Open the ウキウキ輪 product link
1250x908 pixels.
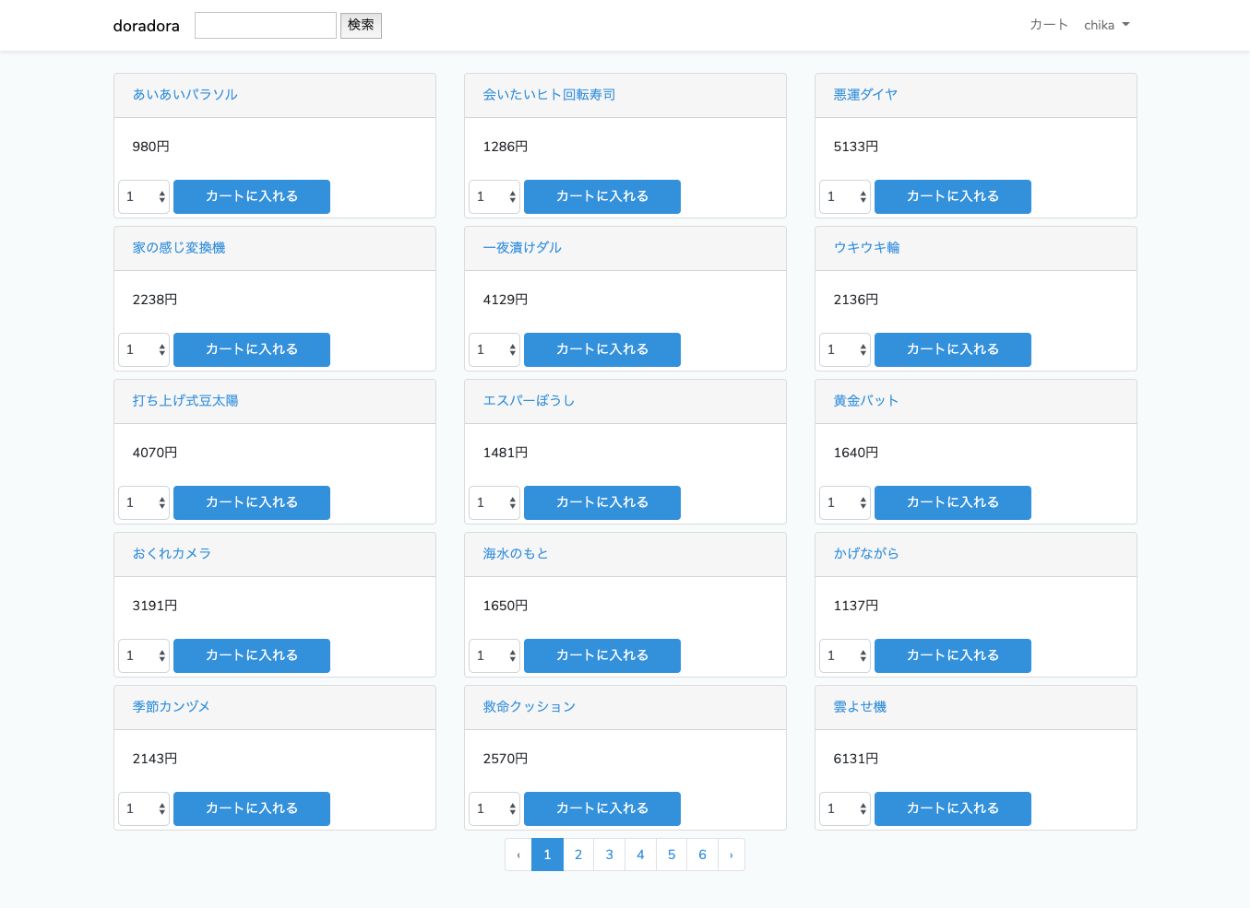tap(866, 248)
